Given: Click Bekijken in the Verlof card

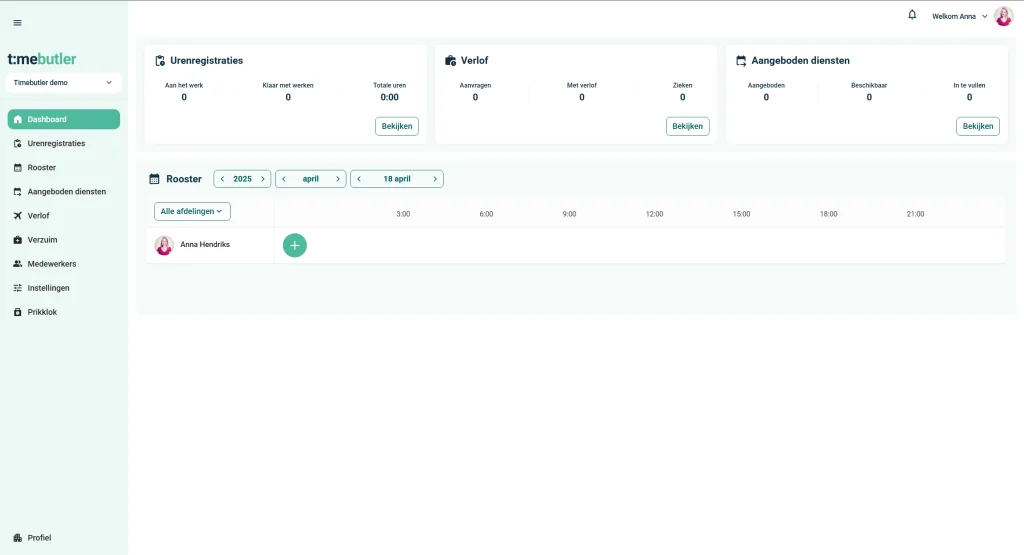Looking at the screenshot, I should 688,126.
